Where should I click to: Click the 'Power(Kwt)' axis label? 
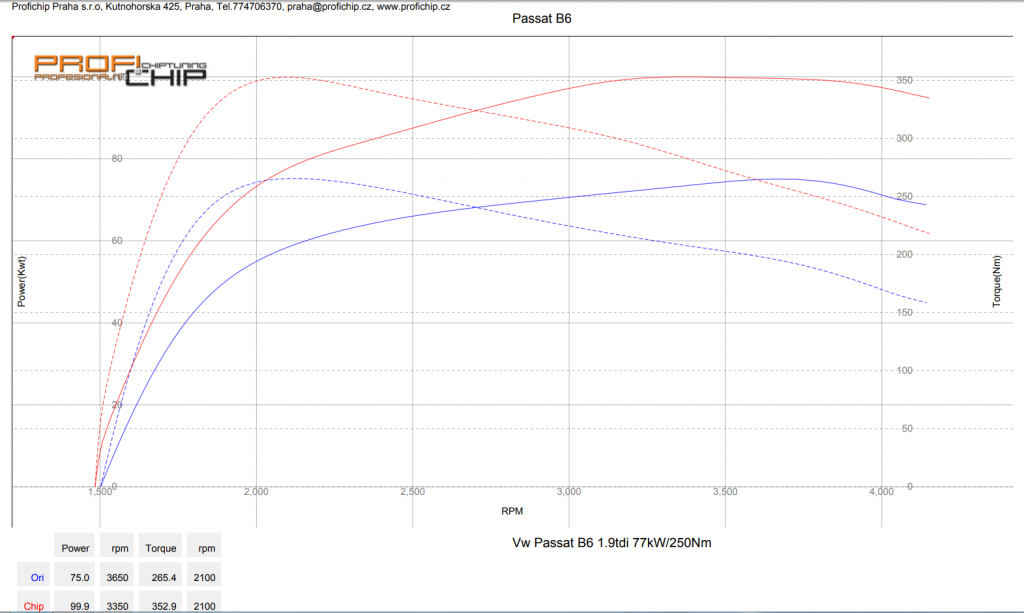[22, 281]
